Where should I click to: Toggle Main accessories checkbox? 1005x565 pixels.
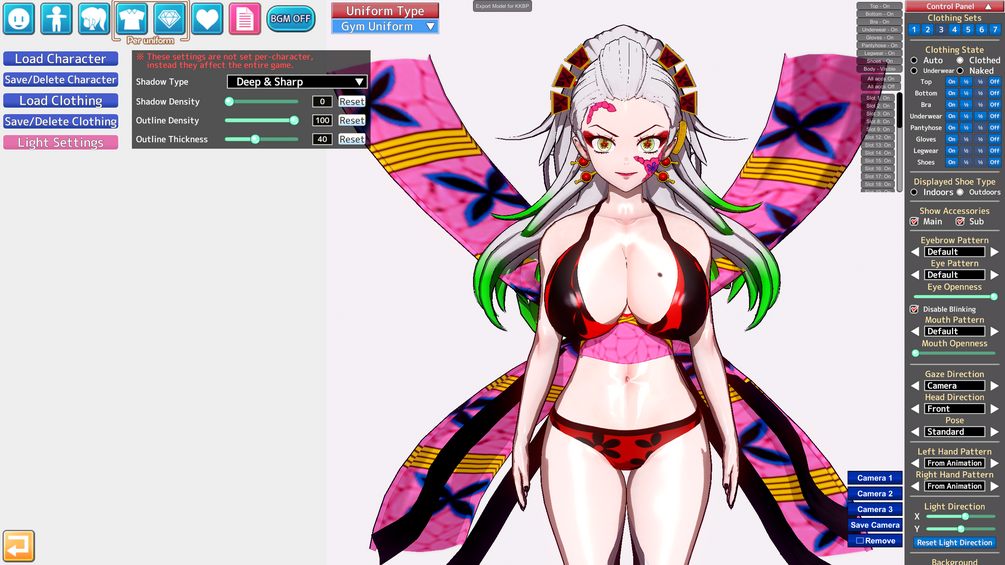[915, 222]
